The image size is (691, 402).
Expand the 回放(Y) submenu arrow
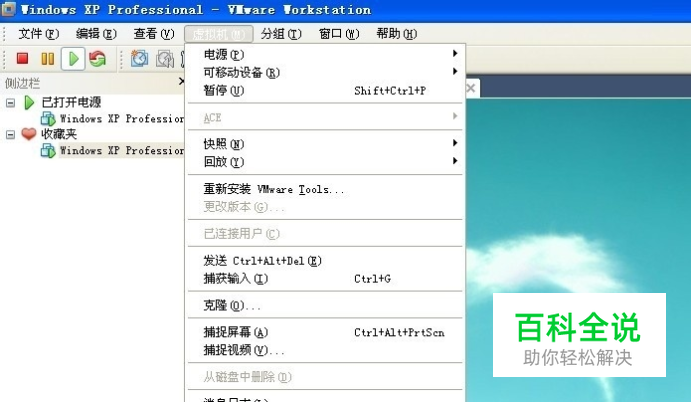click(x=455, y=161)
